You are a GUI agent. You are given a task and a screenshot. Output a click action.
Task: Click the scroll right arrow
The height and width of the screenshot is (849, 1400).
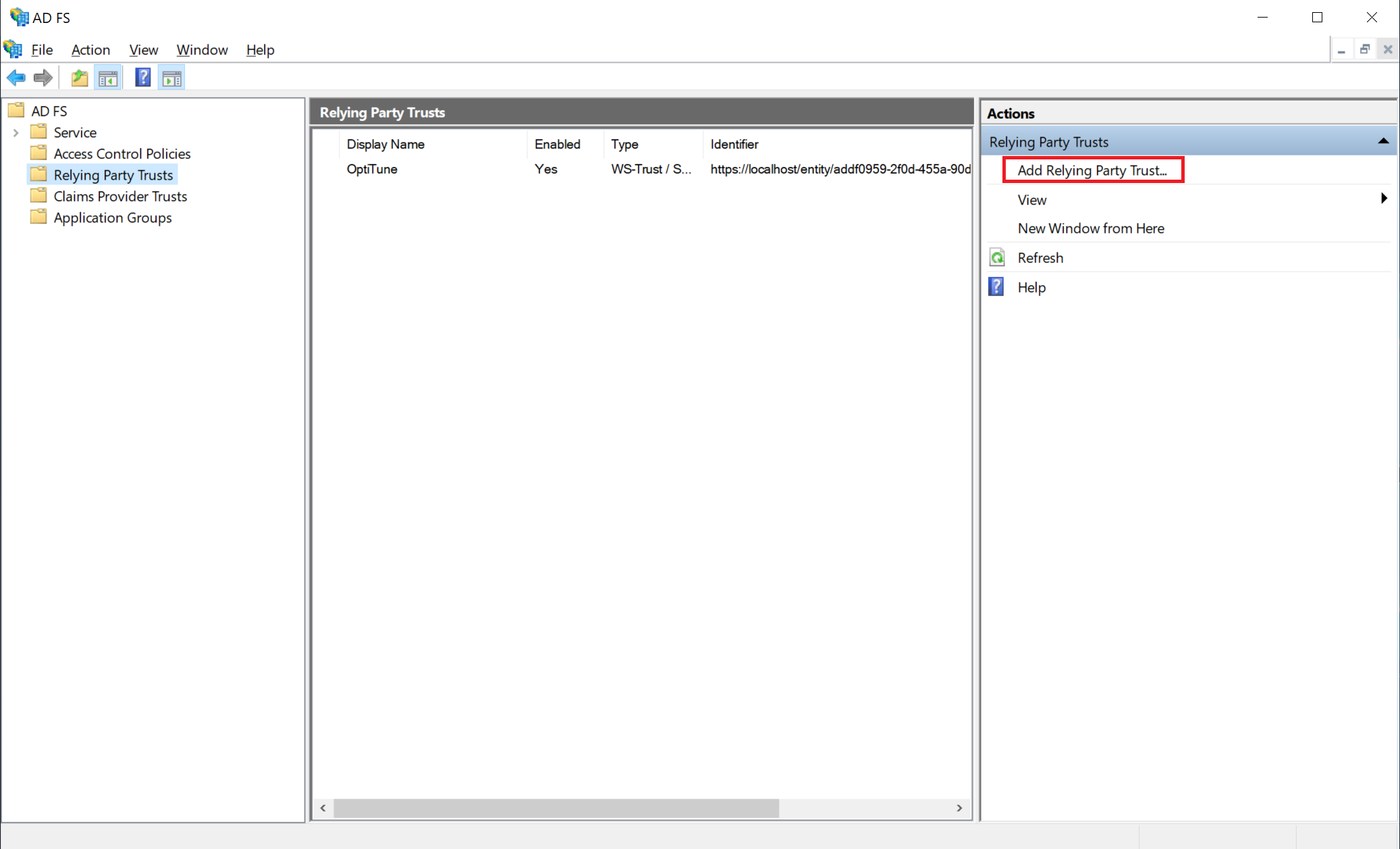pyautogui.click(x=959, y=808)
